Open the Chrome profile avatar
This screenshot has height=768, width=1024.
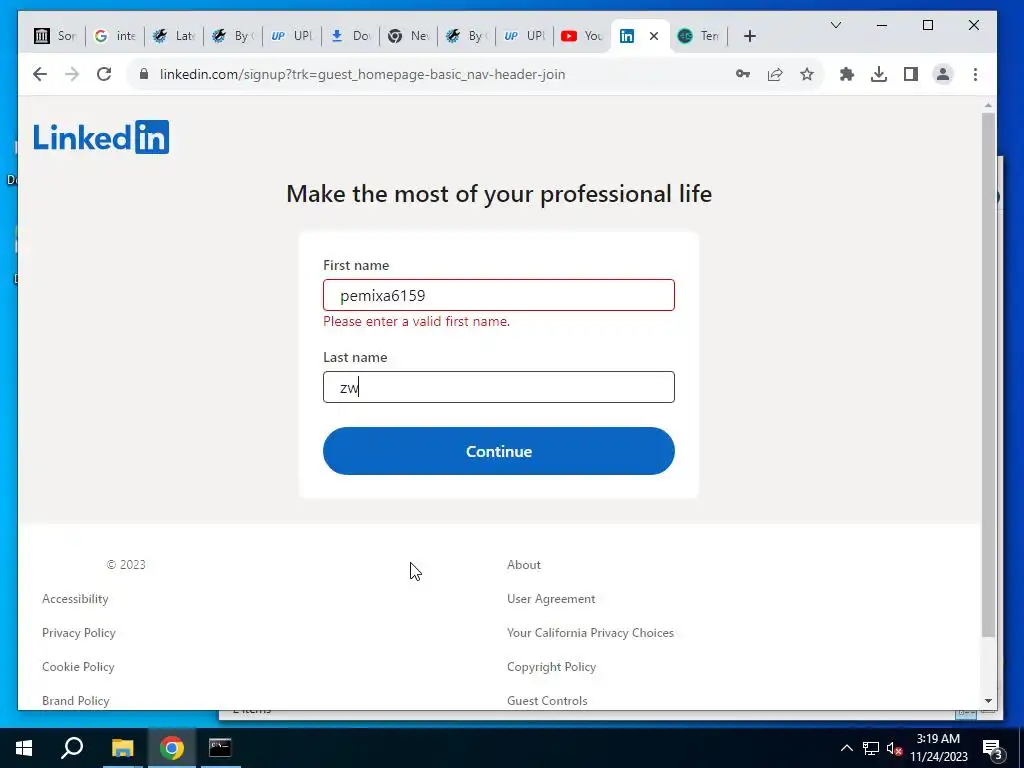943,74
